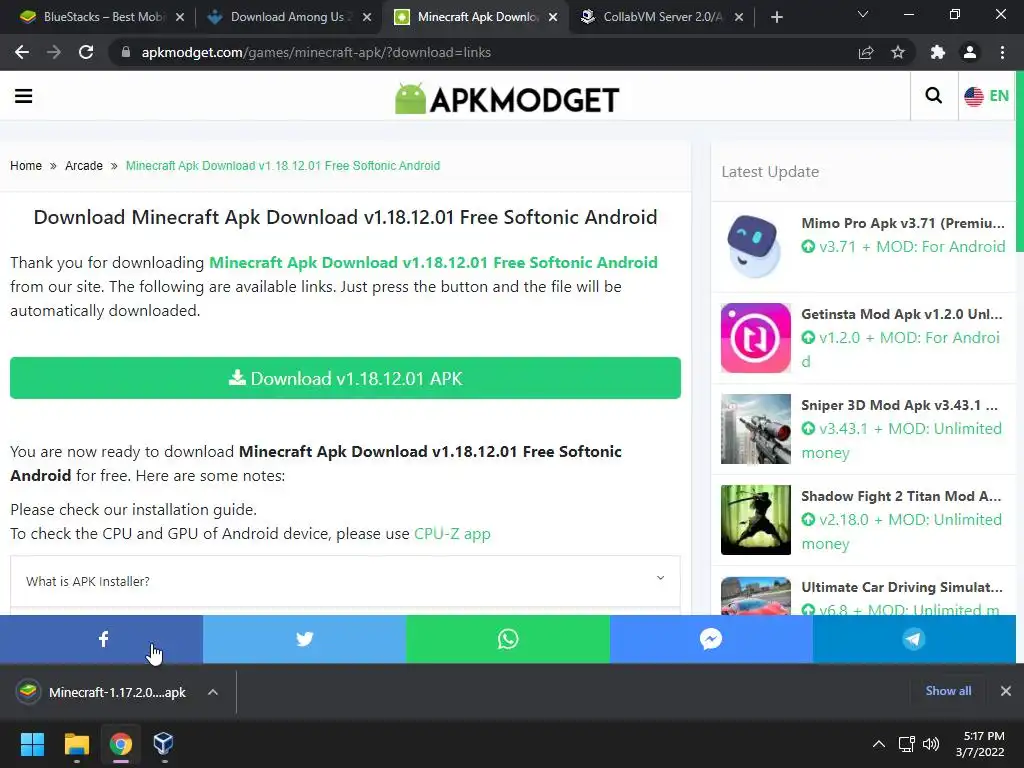Bookmark this page with star

[898, 52]
